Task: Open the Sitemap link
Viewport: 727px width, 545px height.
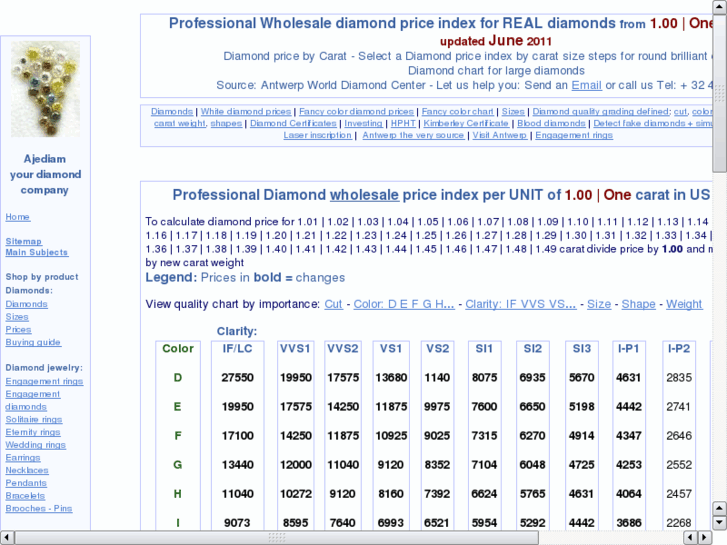Action: coord(24,241)
